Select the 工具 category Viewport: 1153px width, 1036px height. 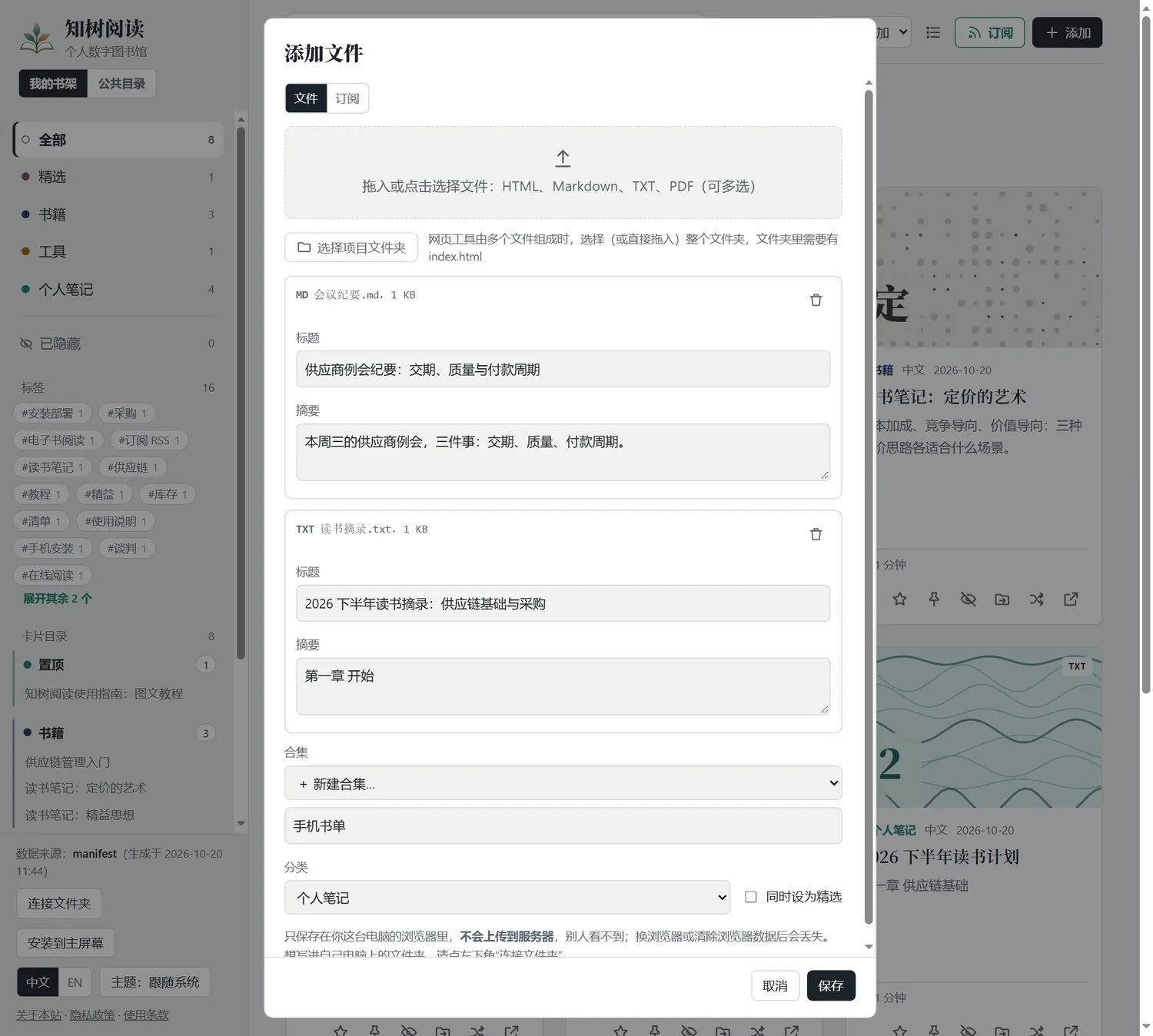point(118,251)
